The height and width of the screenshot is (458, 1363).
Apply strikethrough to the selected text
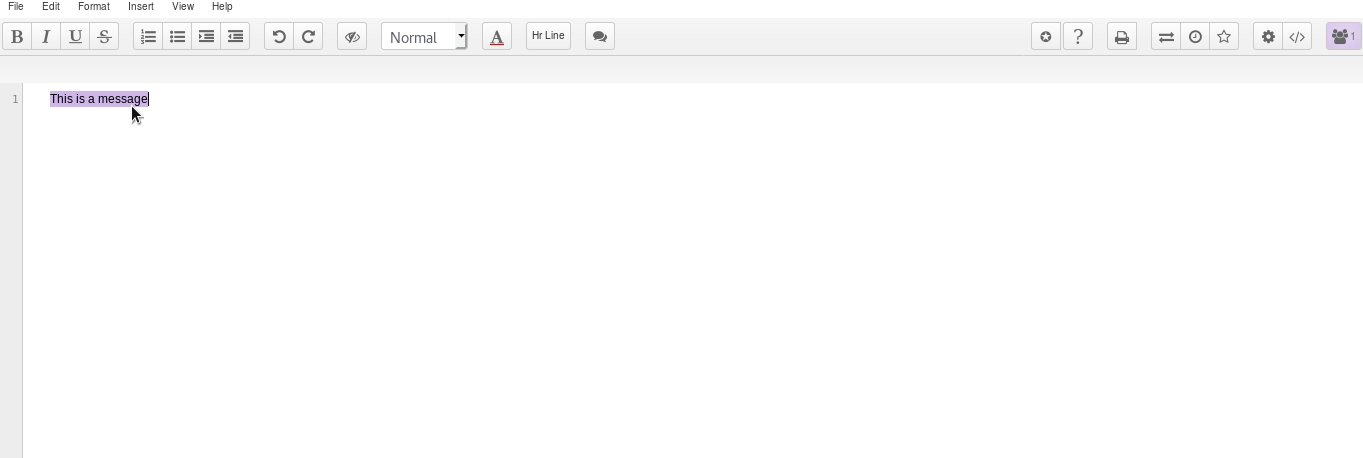(104, 37)
